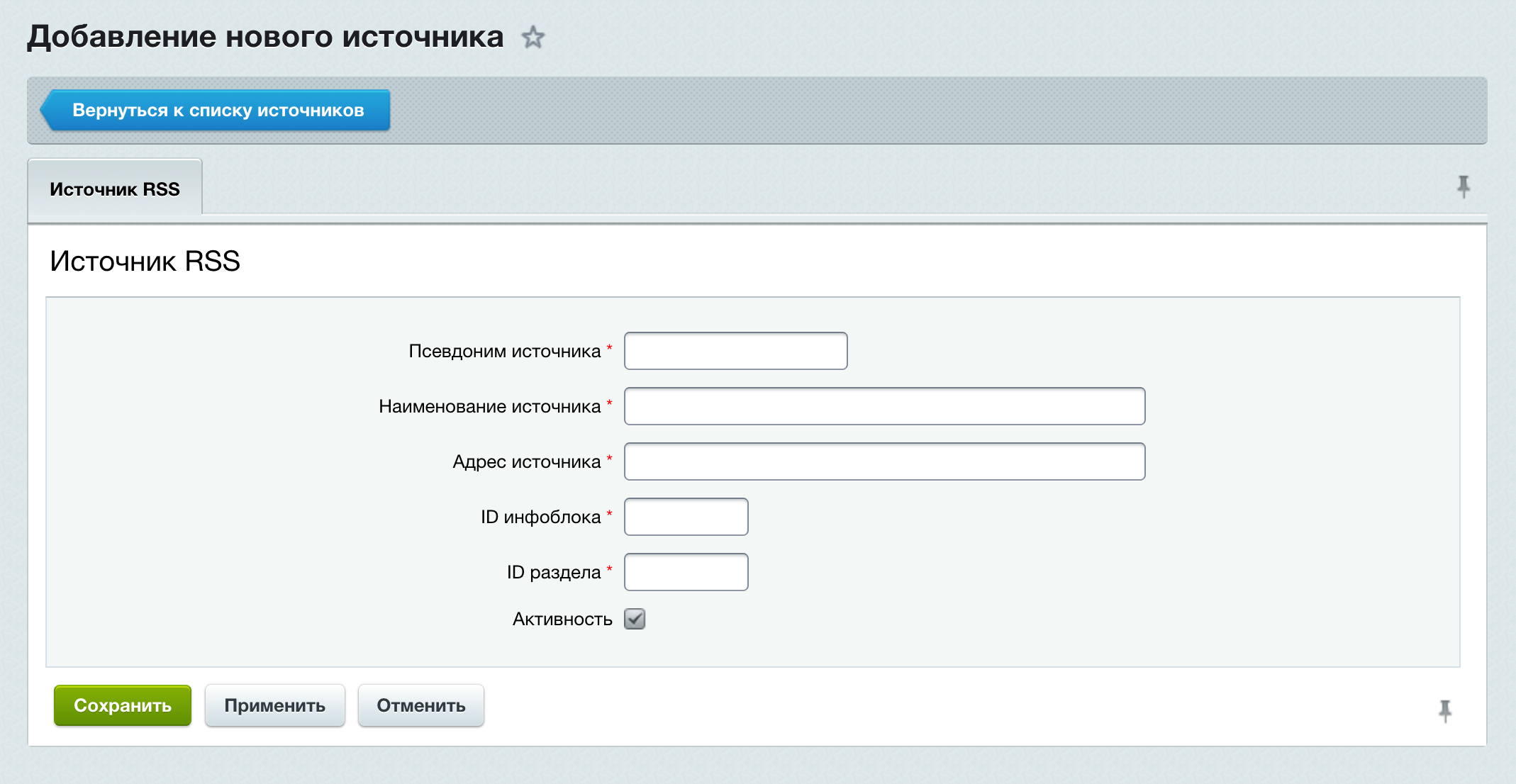The height and width of the screenshot is (784, 1516).
Task: Click the pin icon beside the Отменить button
Action: (x=1444, y=710)
